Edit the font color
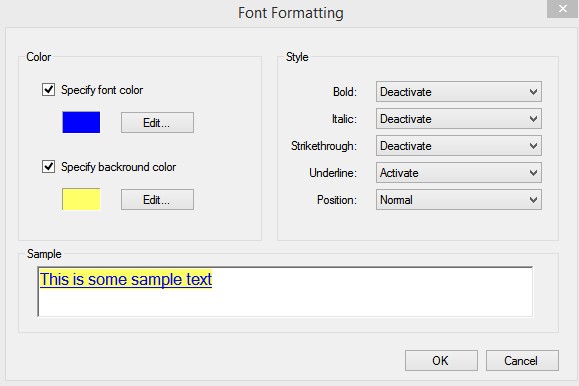Image resolution: width=579 pixels, height=386 pixels. click(x=157, y=123)
